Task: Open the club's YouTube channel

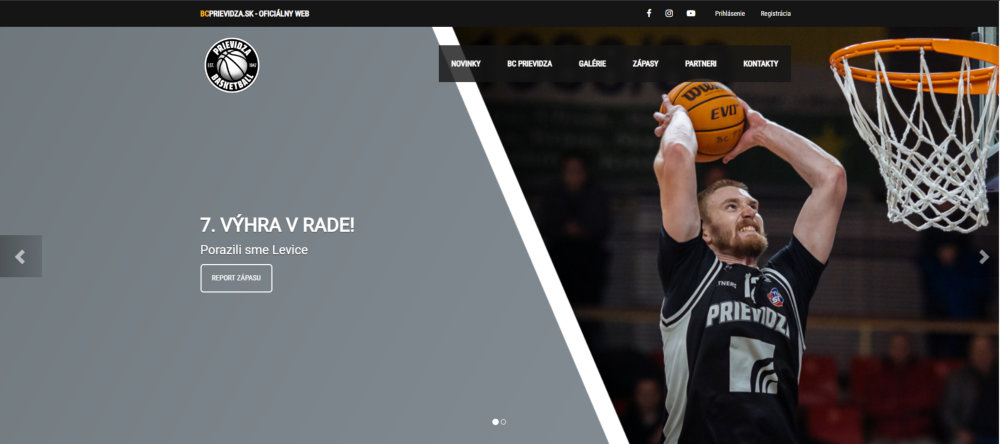Action: (x=691, y=13)
